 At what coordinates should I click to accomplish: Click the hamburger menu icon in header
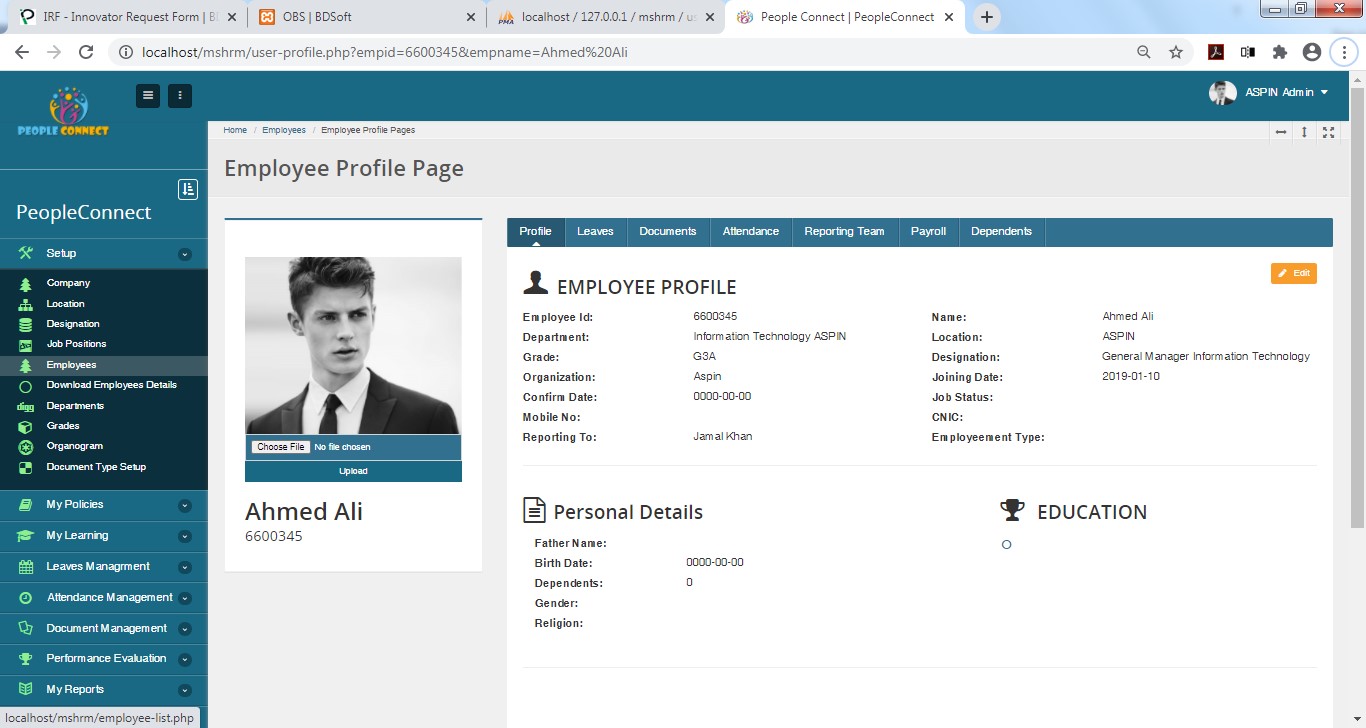coord(148,96)
